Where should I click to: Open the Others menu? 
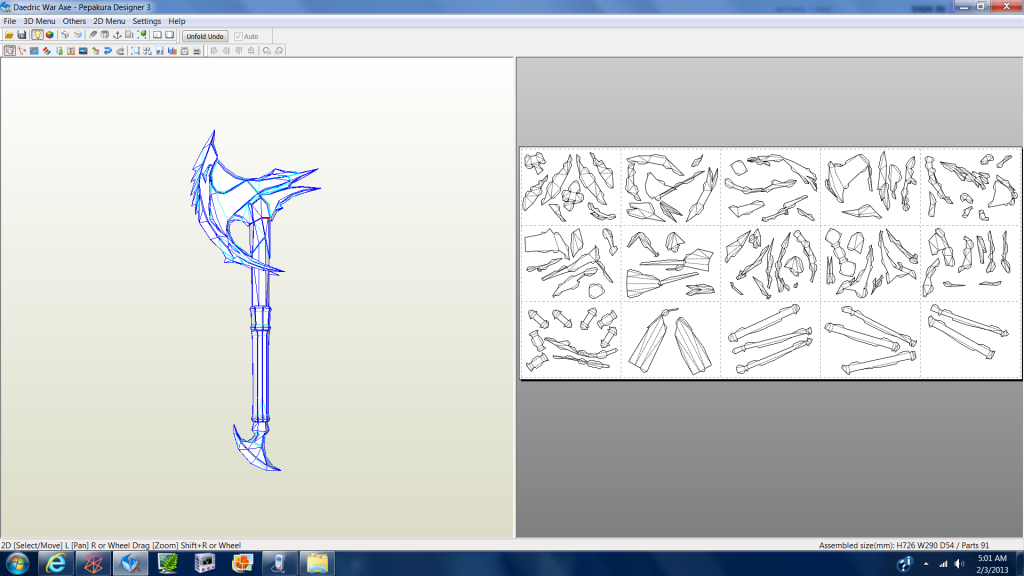point(74,21)
